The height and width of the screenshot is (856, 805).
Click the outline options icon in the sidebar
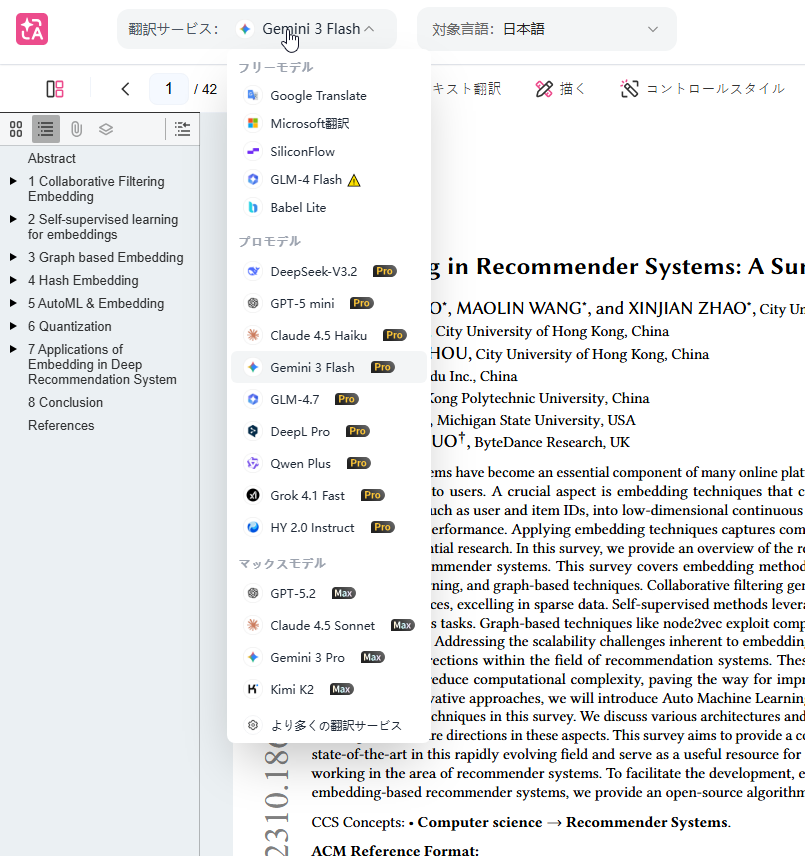182,129
